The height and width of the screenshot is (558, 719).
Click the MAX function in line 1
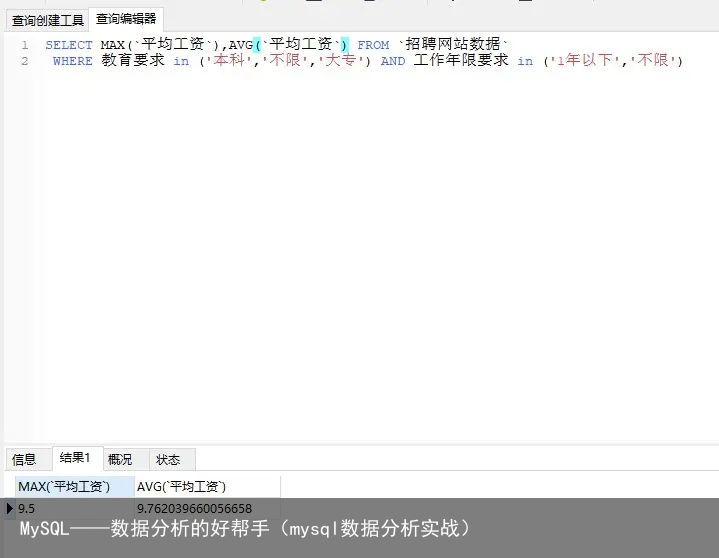pos(113,45)
